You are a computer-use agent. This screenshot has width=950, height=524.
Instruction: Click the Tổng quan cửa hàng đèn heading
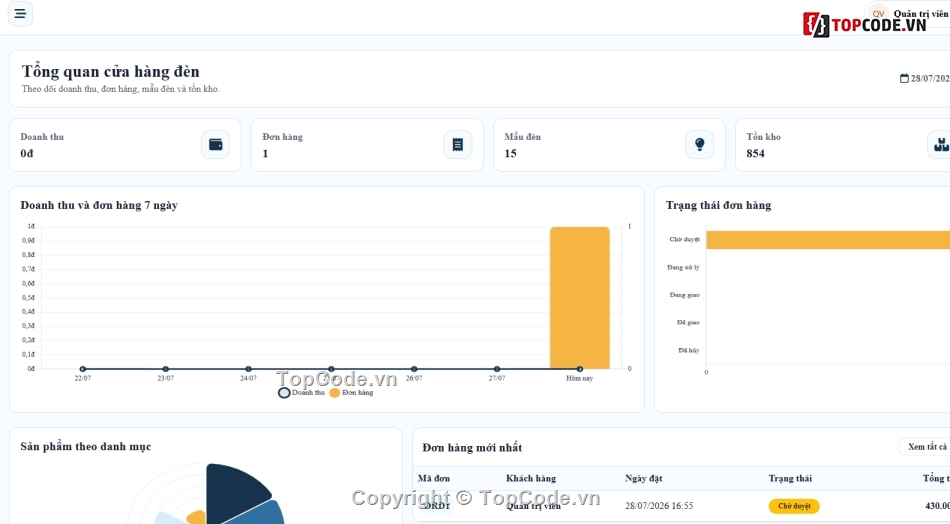pos(110,71)
